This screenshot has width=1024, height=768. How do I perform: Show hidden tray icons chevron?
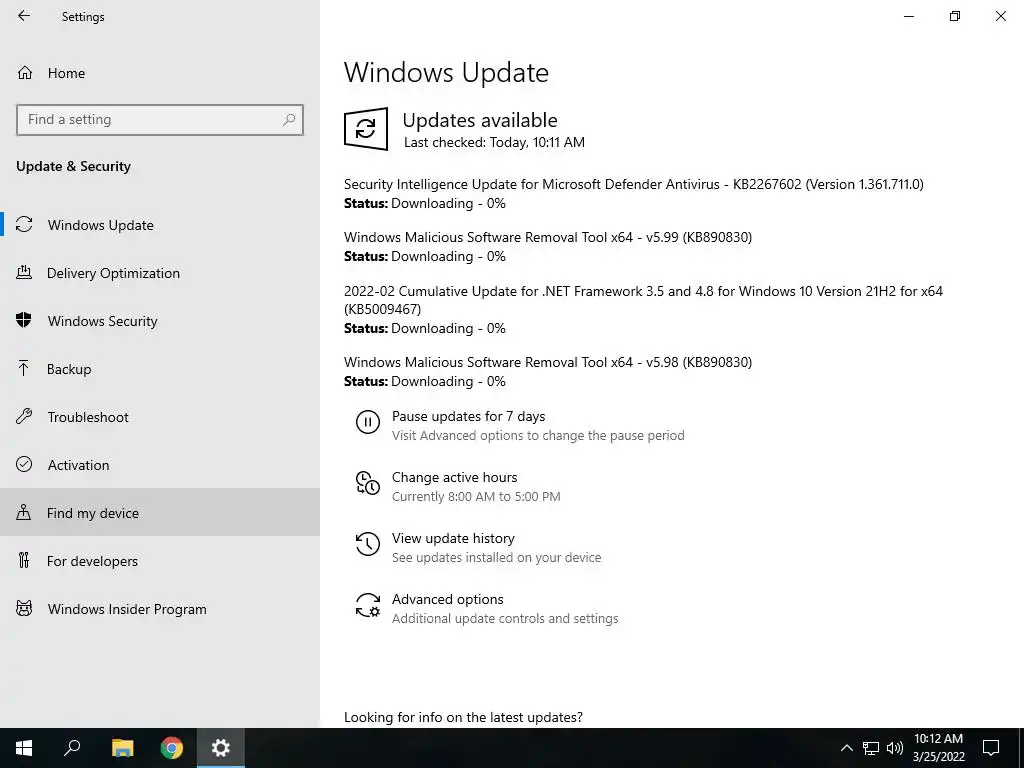[x=846, y=748]
